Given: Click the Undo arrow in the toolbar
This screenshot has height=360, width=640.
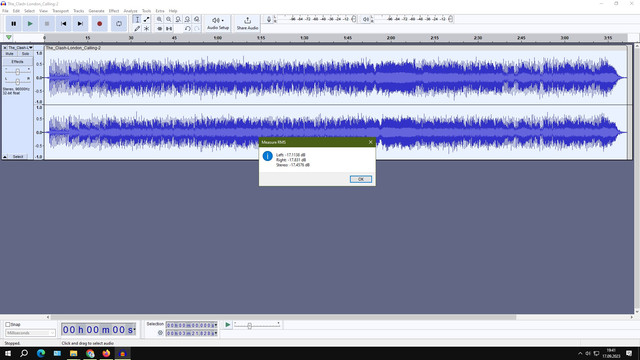Looking at the screenshot, I should pos(187,29).
